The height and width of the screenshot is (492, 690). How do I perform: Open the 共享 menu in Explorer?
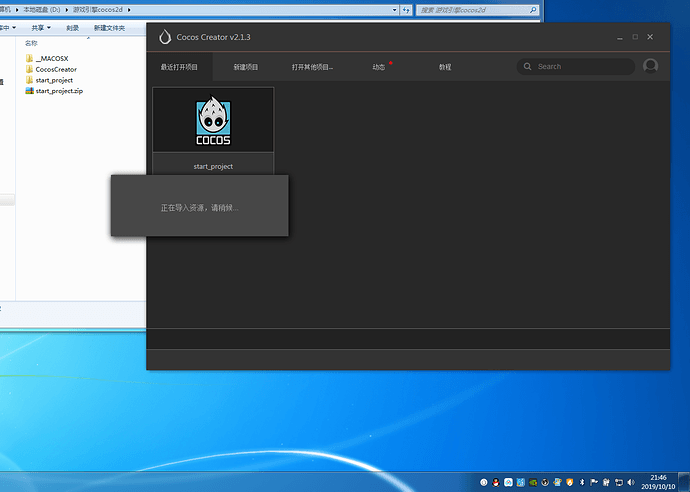point(41,28)
